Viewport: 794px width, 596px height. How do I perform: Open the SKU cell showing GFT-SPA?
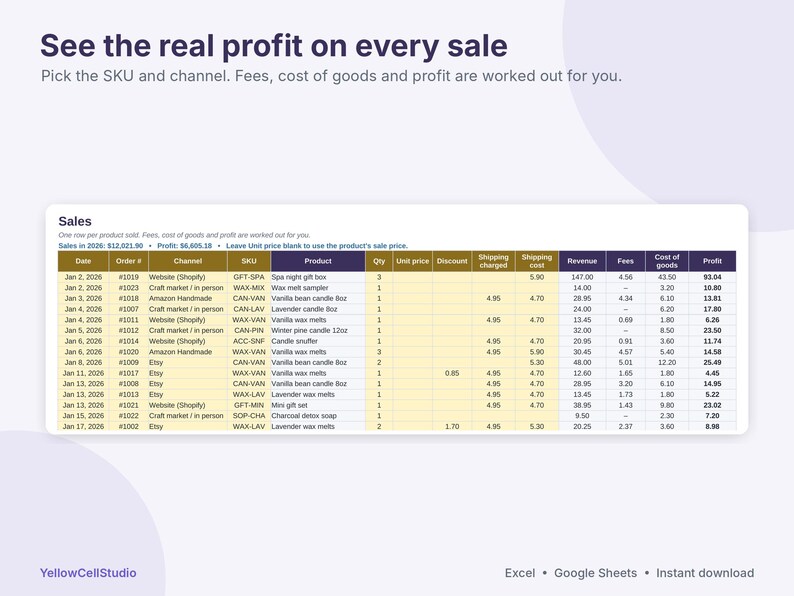point(249,277)
